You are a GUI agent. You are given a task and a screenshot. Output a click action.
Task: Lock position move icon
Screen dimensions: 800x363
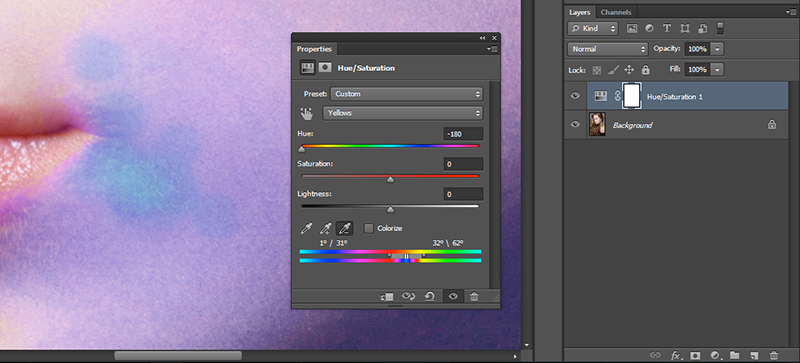(629, 69)
